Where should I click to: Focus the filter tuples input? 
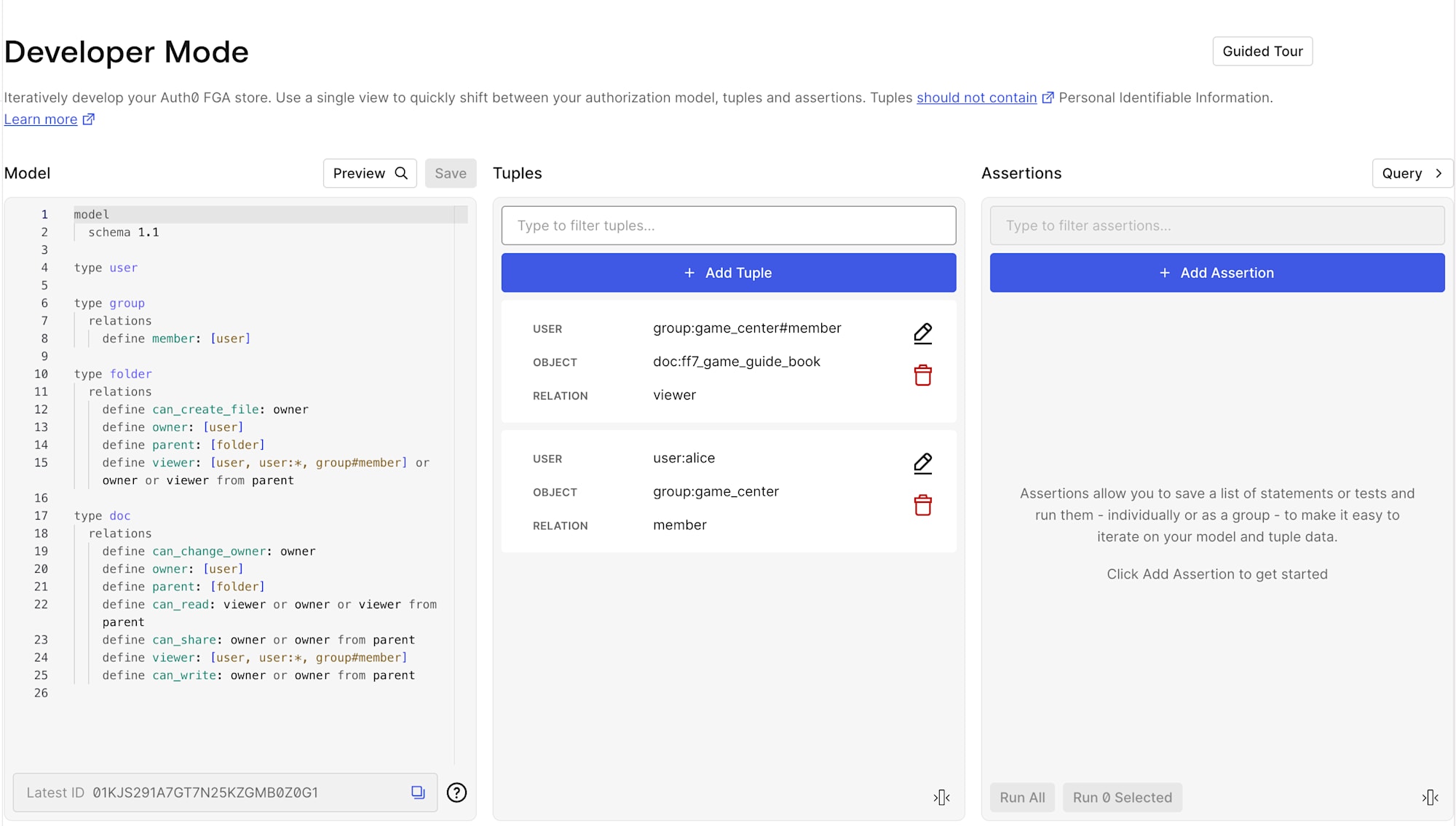point(728,226)
